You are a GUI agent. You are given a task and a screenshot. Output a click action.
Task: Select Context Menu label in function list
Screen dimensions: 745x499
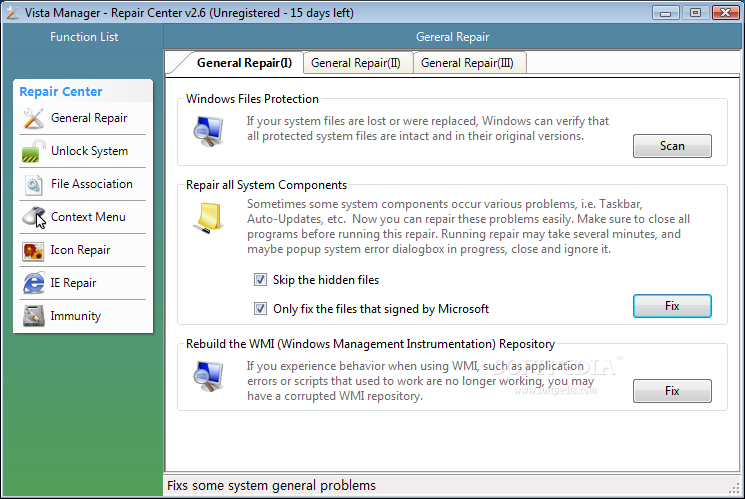[x=88, y=217]
